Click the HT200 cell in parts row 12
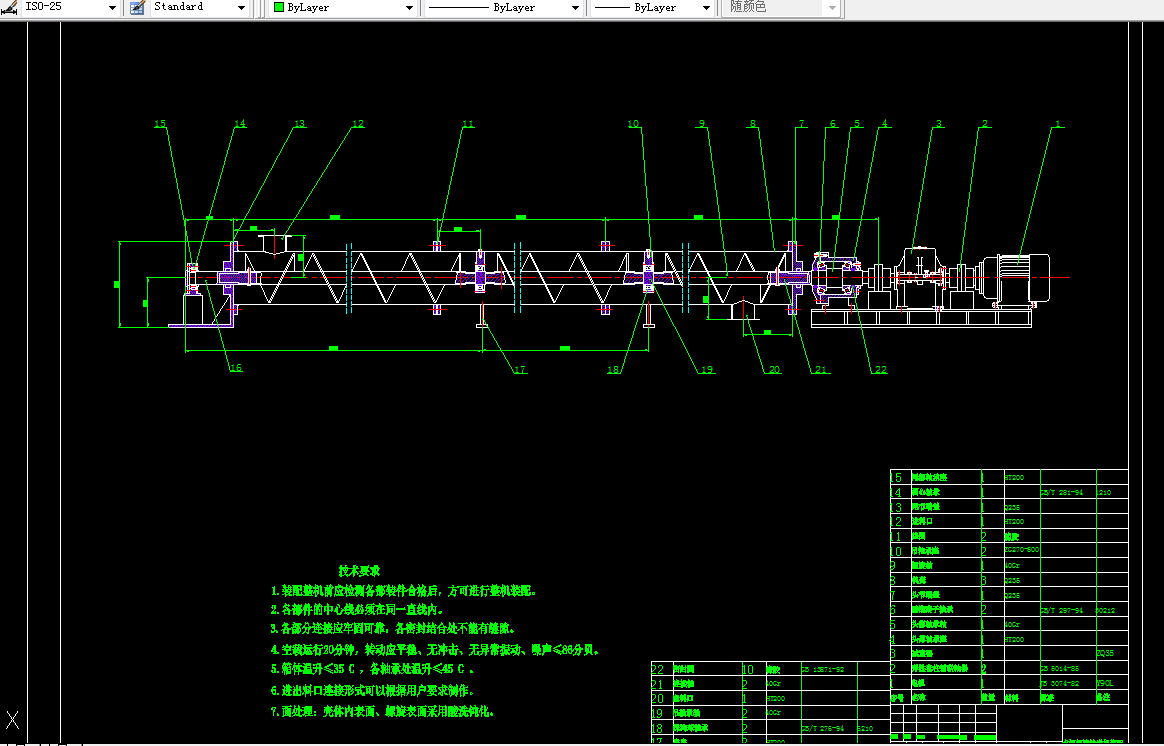Viewport: 1164px width, 746px height. [x=1014, y=522]
